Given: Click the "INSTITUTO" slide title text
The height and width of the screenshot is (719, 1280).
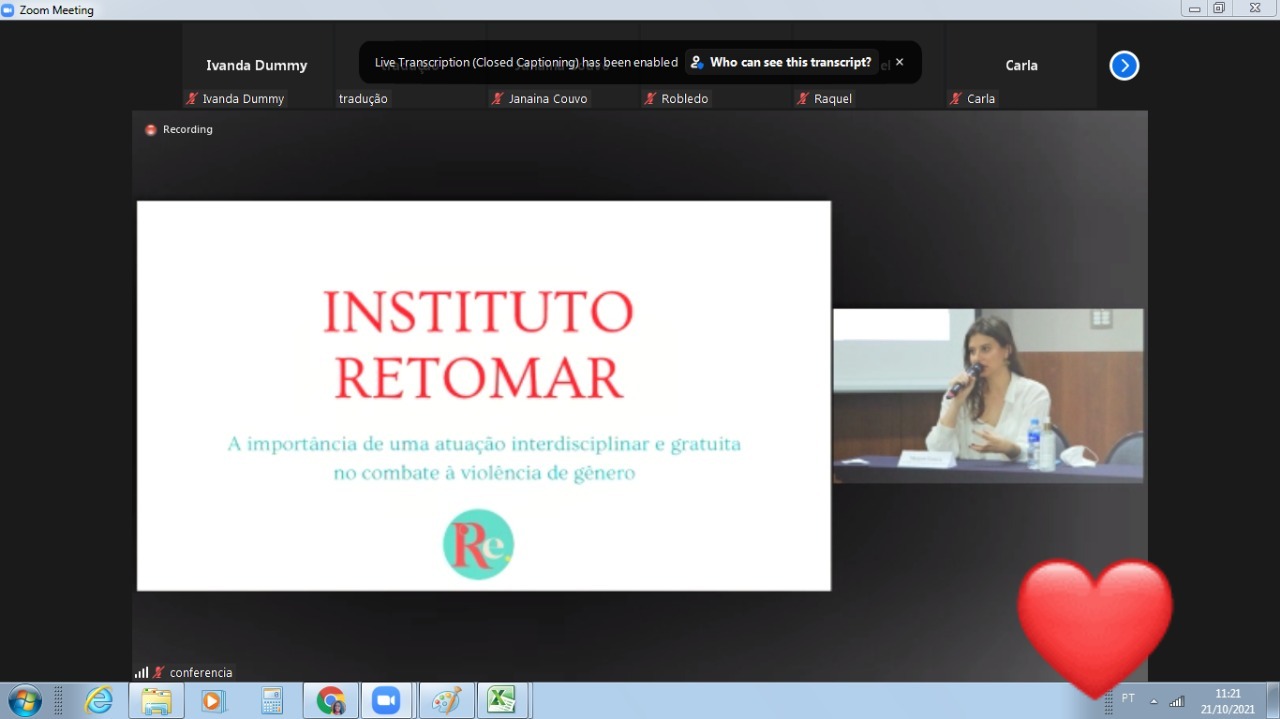Looking at the screenshot, I should [x=478, y=312].
